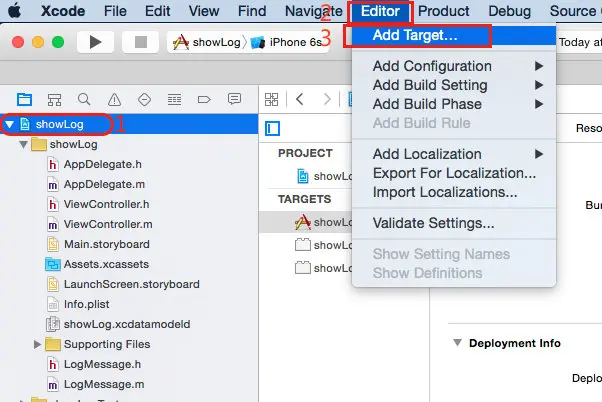This screenshot has width=602, height=402.
Task: Open Add Build Setting submenu
Action: coord(454,85)
